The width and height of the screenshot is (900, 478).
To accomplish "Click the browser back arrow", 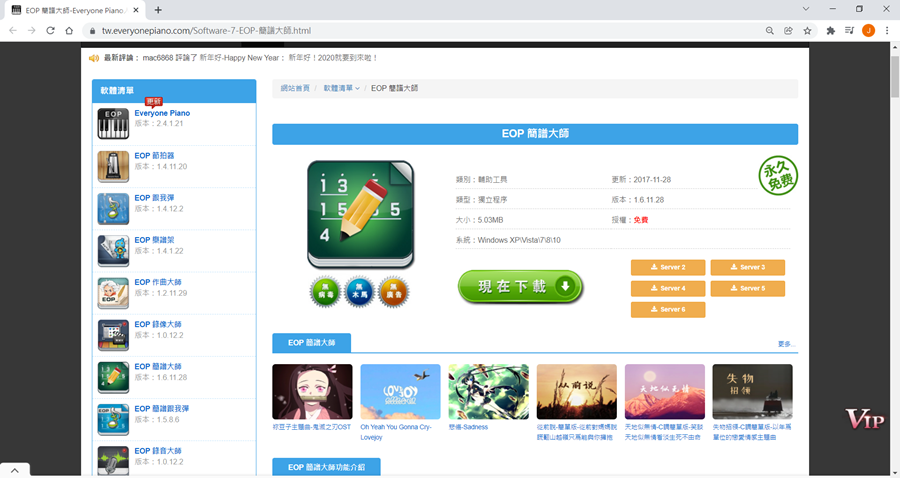I will point(13,30).
